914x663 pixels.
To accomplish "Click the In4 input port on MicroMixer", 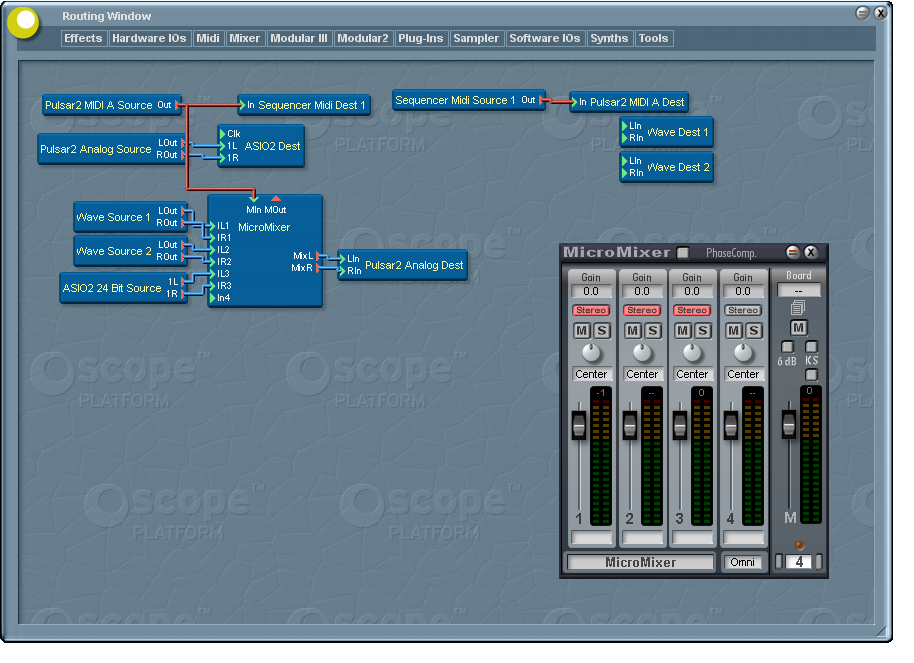I will coord(213,298).
